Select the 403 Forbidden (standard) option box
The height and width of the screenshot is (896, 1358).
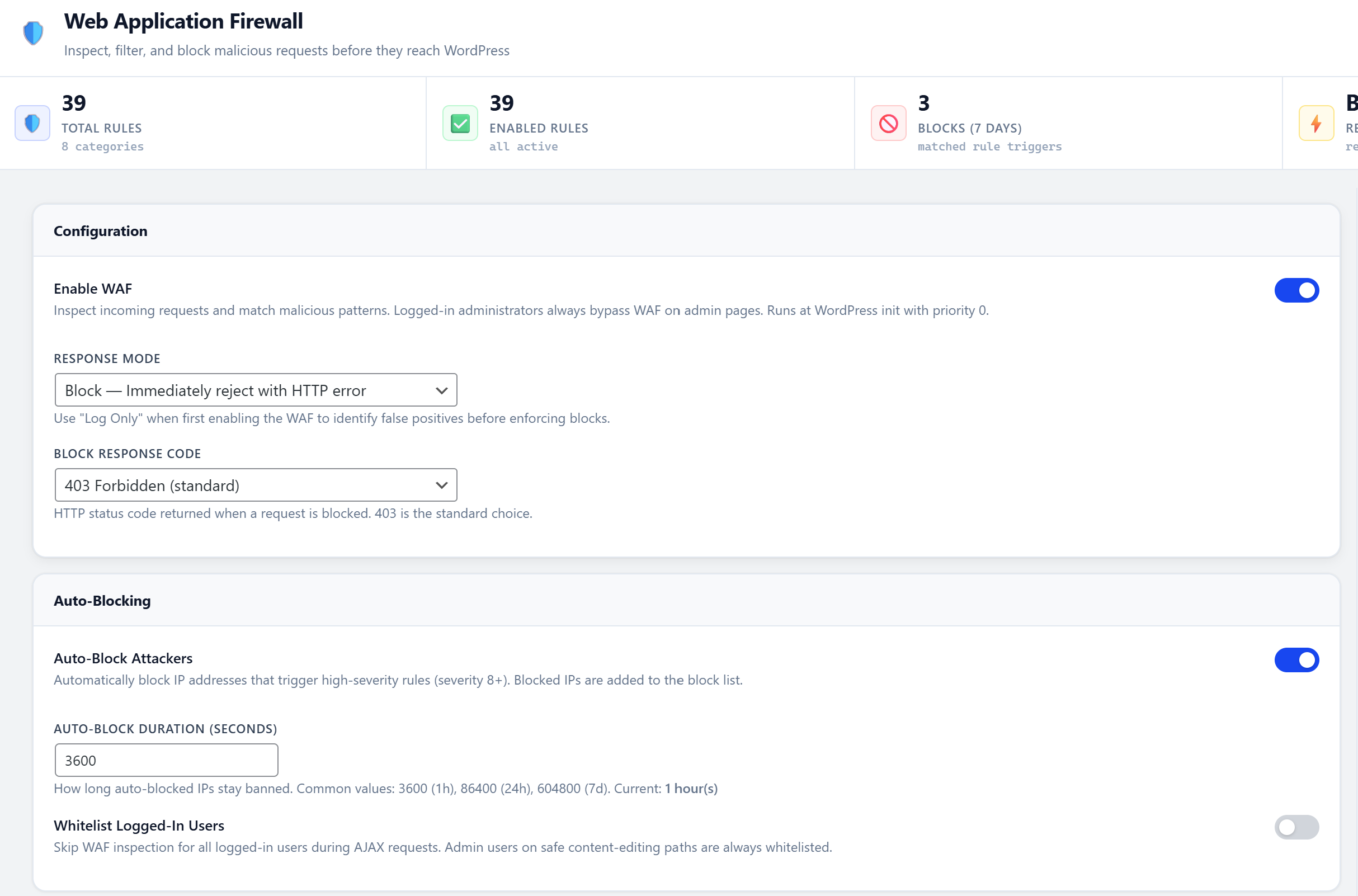tap(256, 484)
